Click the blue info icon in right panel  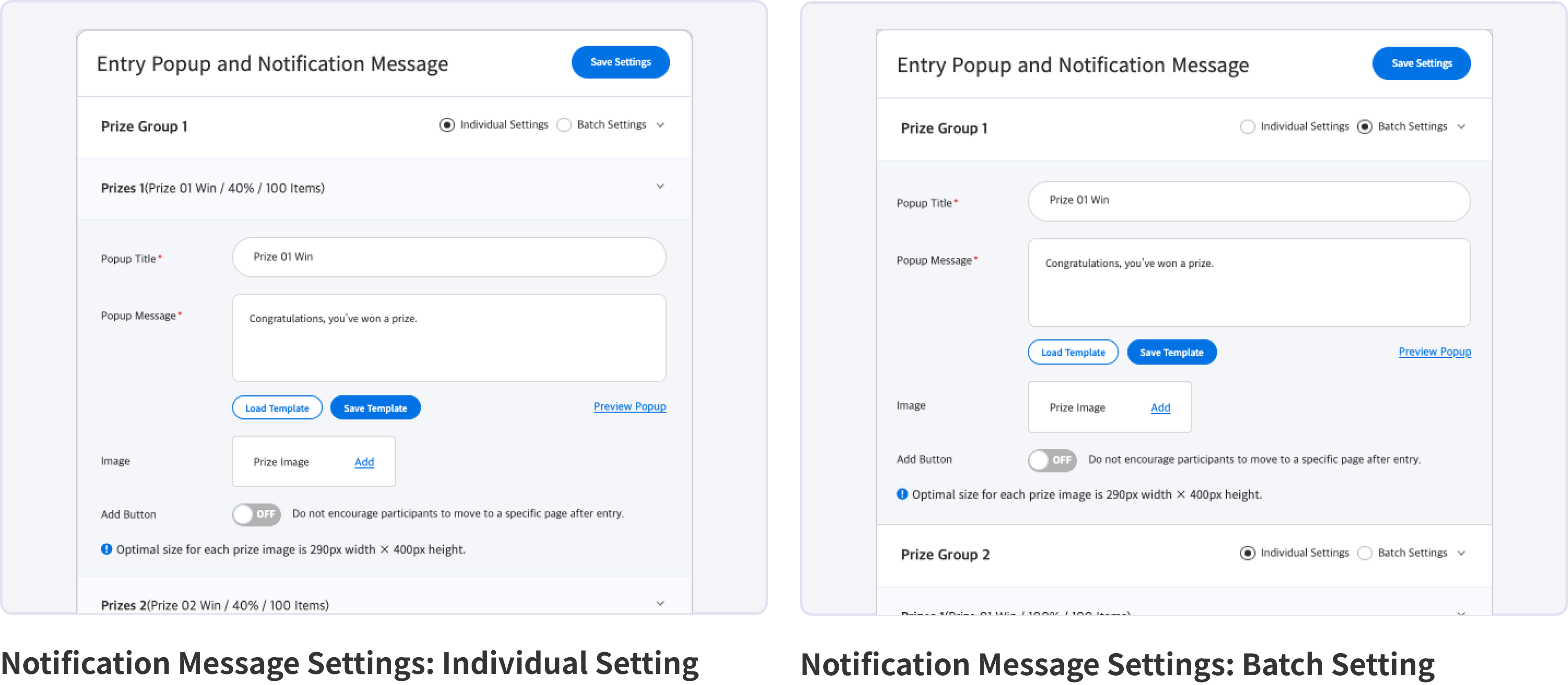click(902, 494)
